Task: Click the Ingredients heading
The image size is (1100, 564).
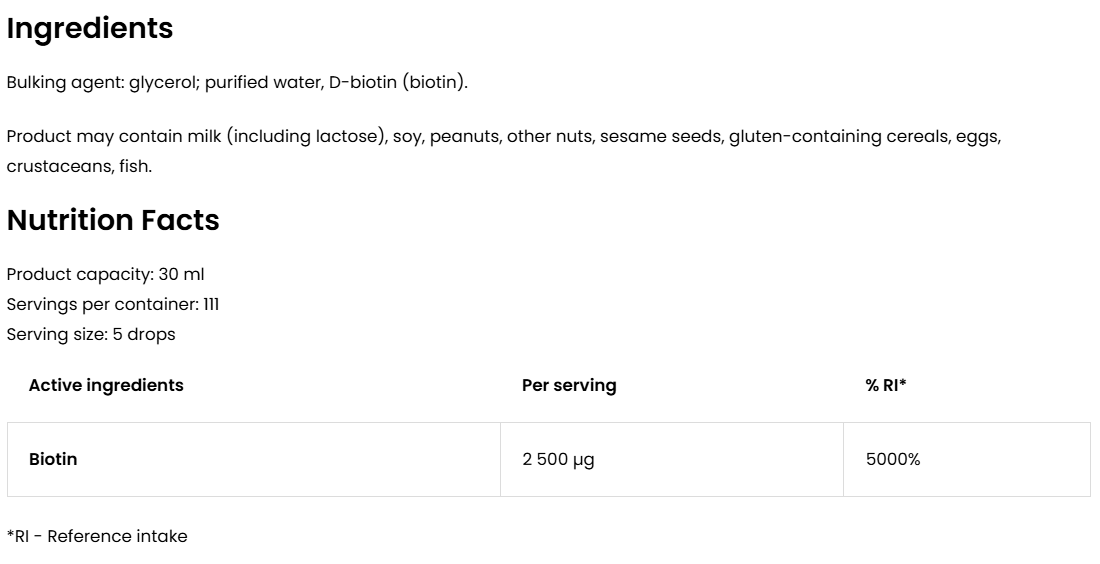Action: point(90,29)
